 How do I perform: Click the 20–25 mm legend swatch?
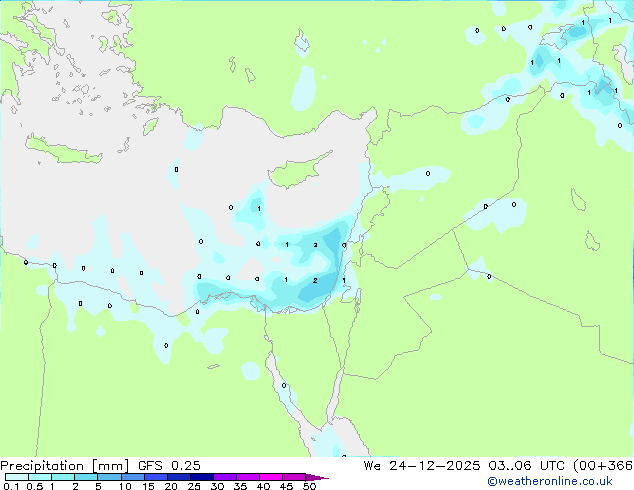(178, 477)
